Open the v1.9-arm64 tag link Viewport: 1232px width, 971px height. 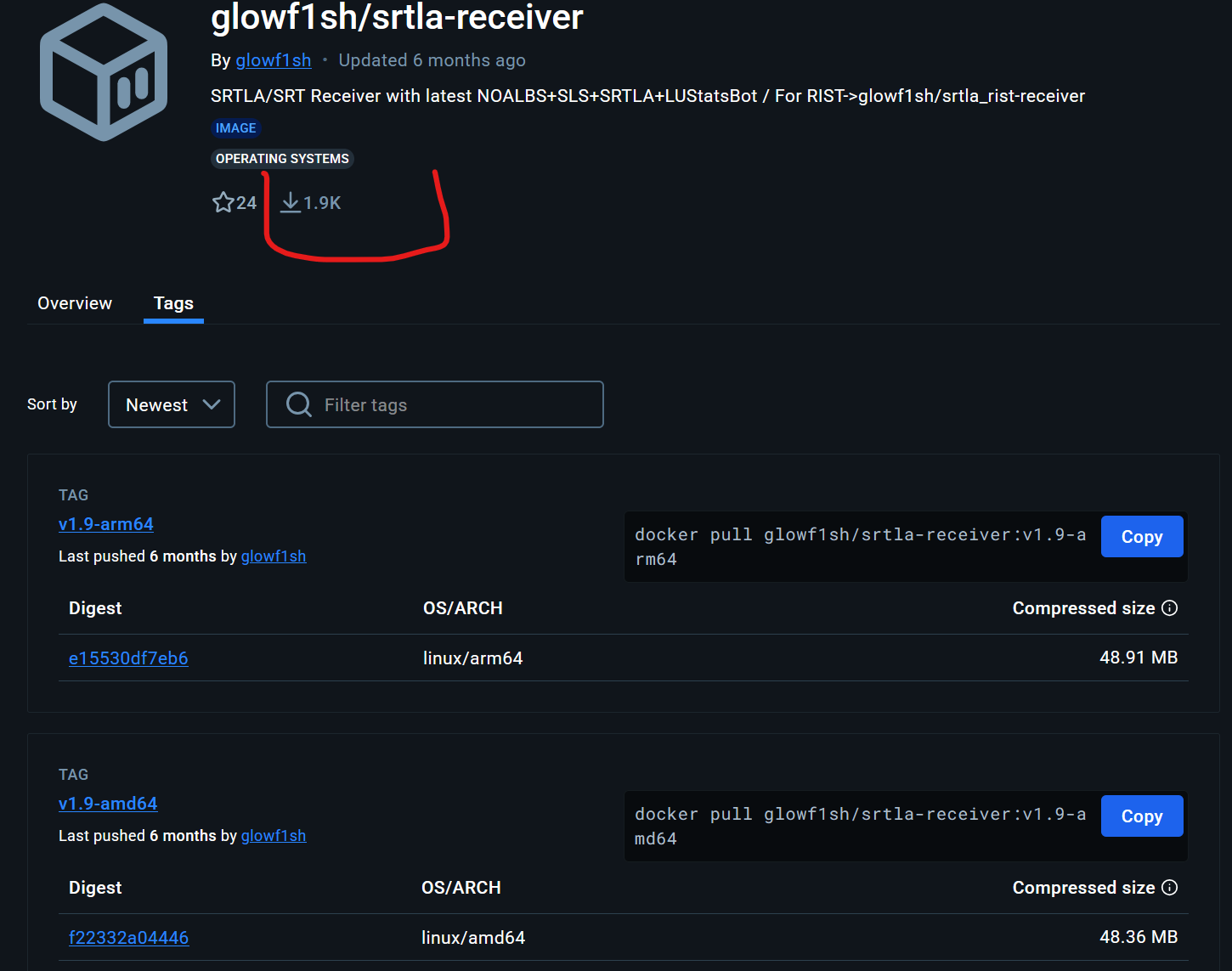point(106,524)
